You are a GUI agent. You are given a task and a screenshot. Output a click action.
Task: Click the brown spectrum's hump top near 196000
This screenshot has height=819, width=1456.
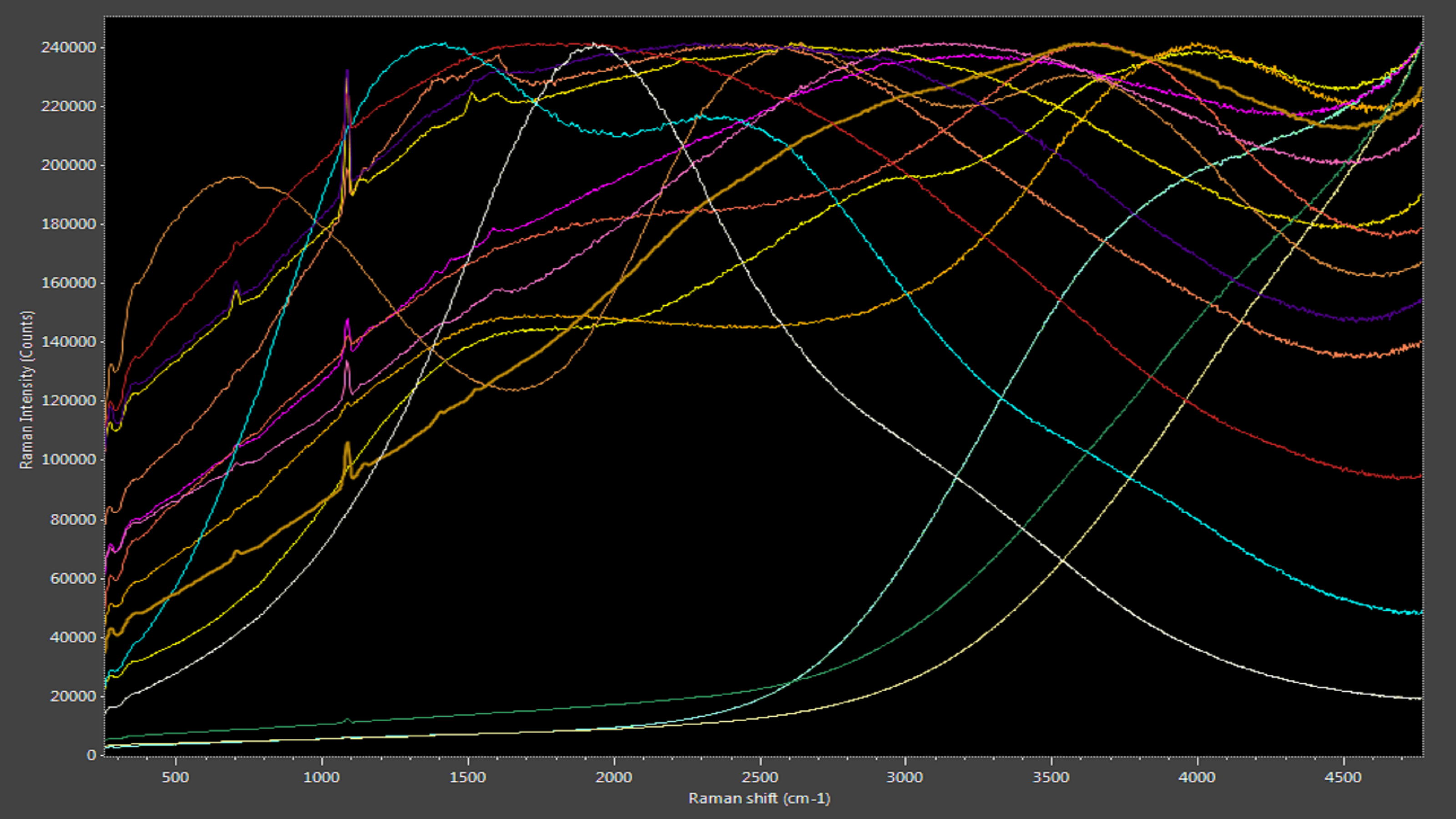click(238, 177)
